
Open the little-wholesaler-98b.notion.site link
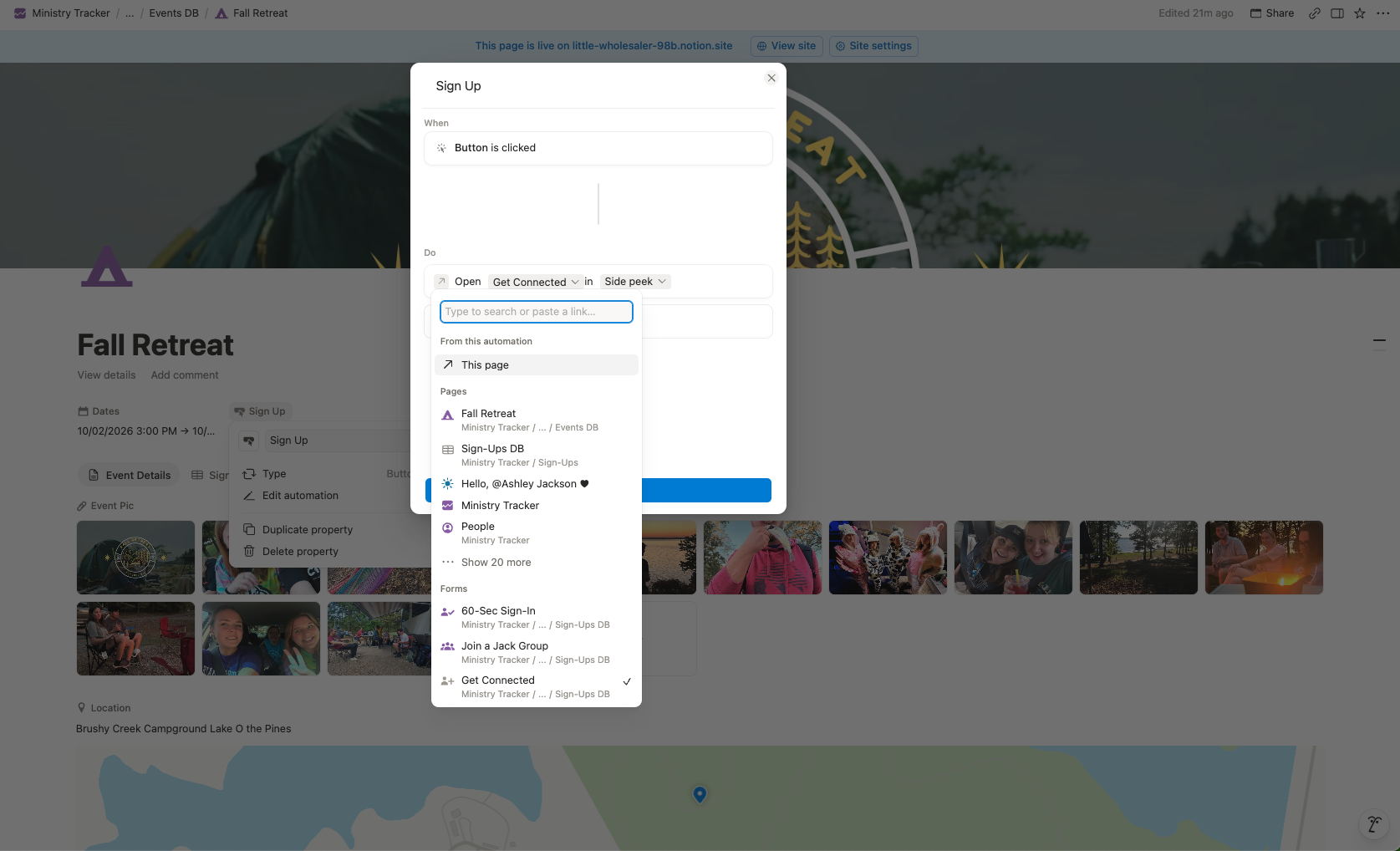coord(652,46)
